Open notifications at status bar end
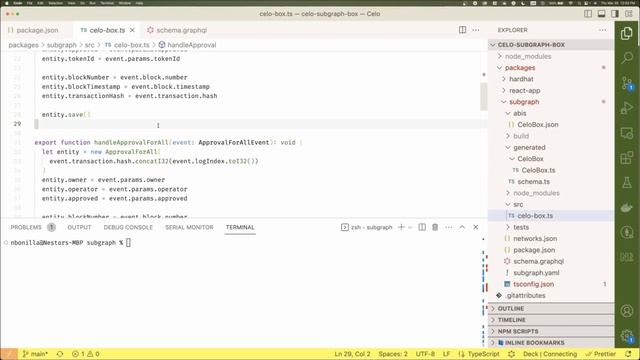Screen dimensions: 640x360 (629, 354)
